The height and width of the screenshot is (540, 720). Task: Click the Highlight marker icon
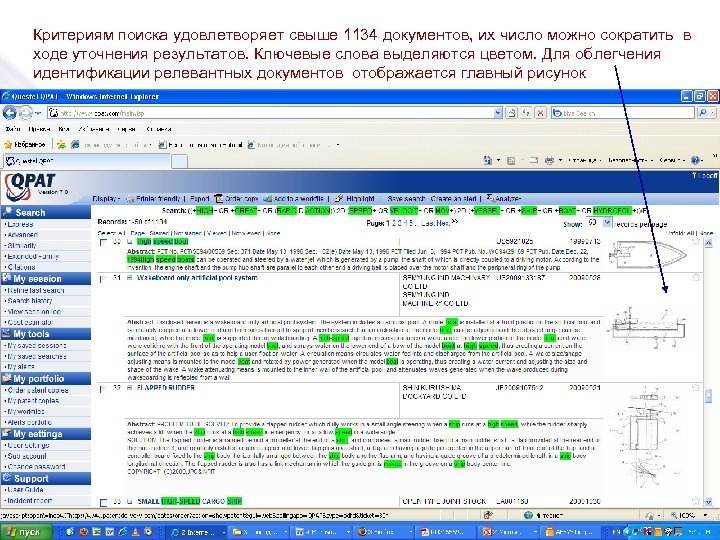point(339,199)
